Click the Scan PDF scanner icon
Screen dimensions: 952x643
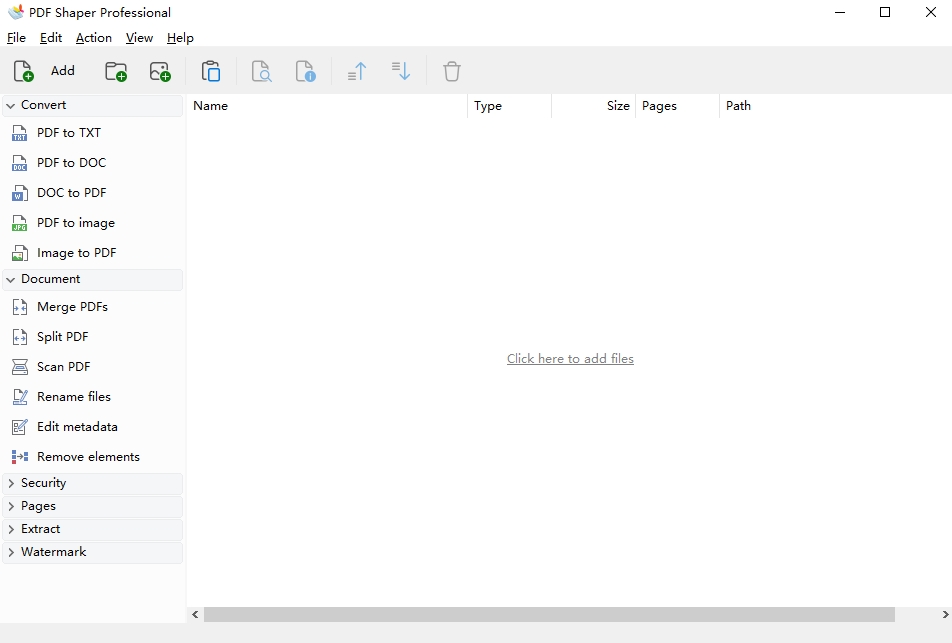pos(19,367)
